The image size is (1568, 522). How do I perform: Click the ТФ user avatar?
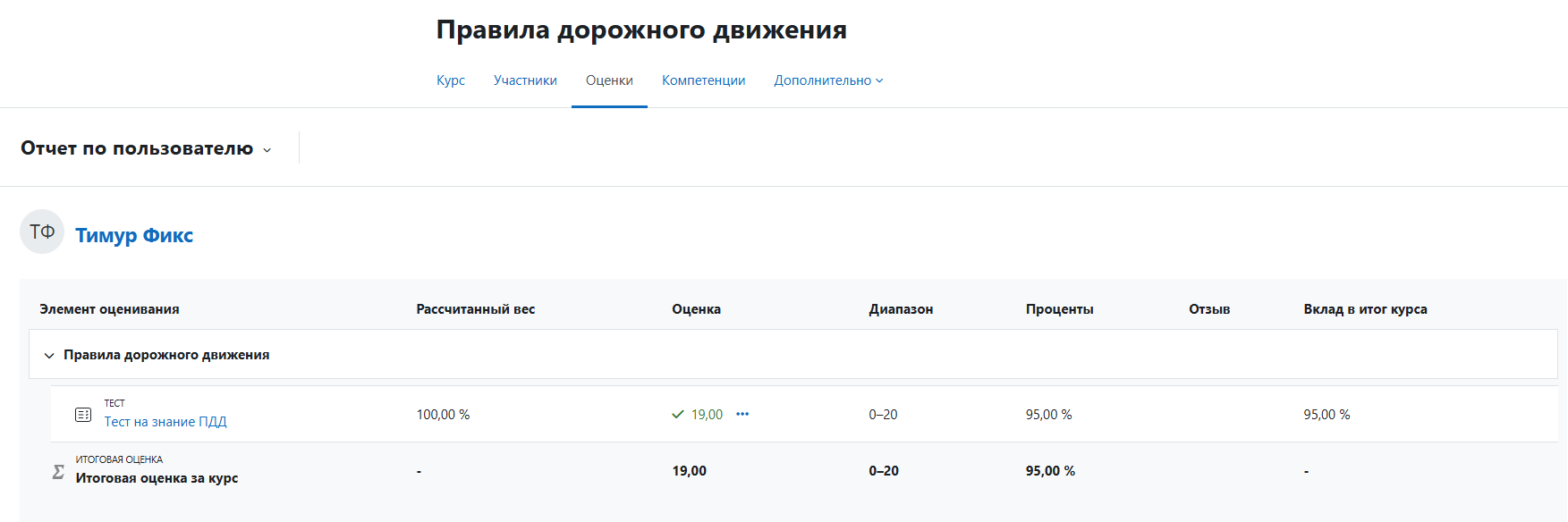click(42, 232)
